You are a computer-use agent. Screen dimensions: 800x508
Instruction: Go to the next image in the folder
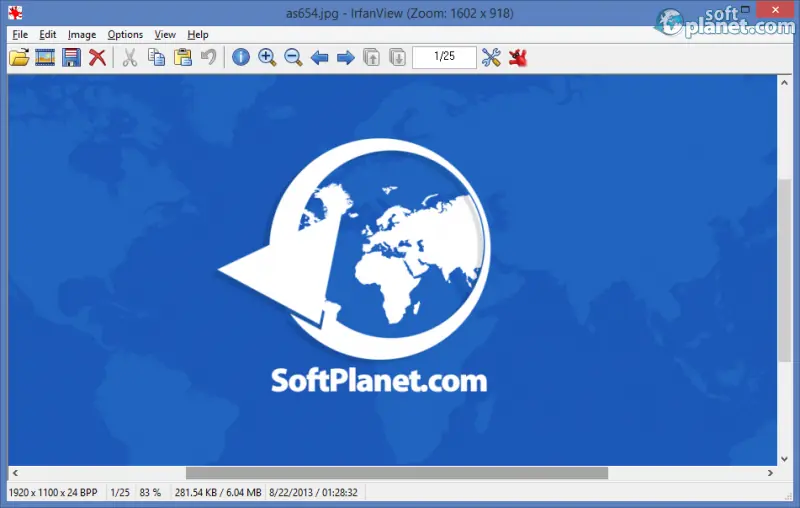coord(345,58)
